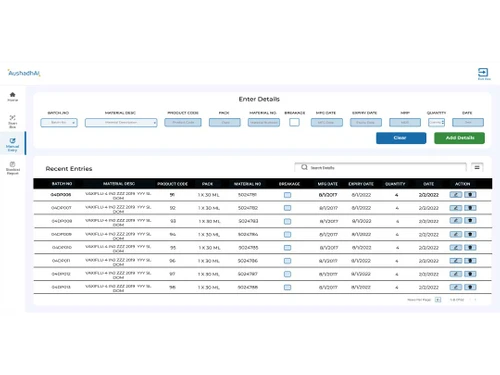Toggle Breakage checkbox for material 5024781
Image resolution: width=500 pixels, height=375 pixels.
287,195
